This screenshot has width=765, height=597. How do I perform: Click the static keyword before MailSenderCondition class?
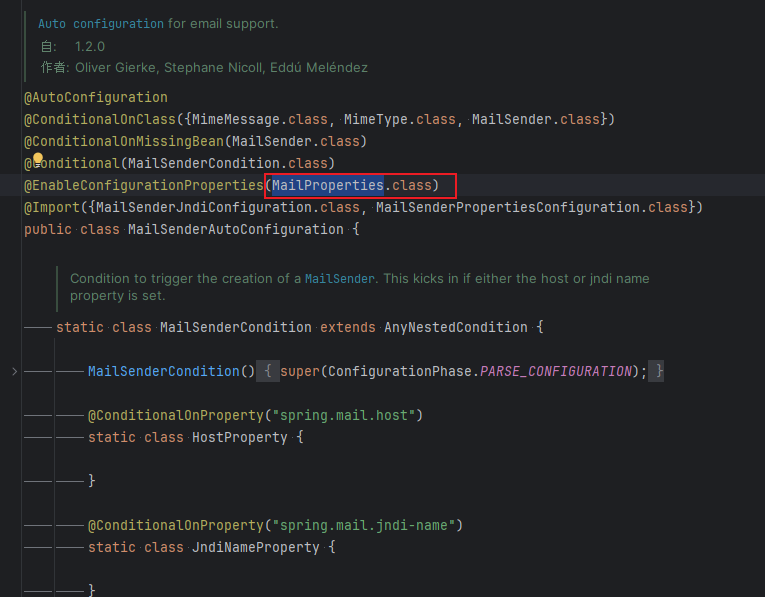80,327
